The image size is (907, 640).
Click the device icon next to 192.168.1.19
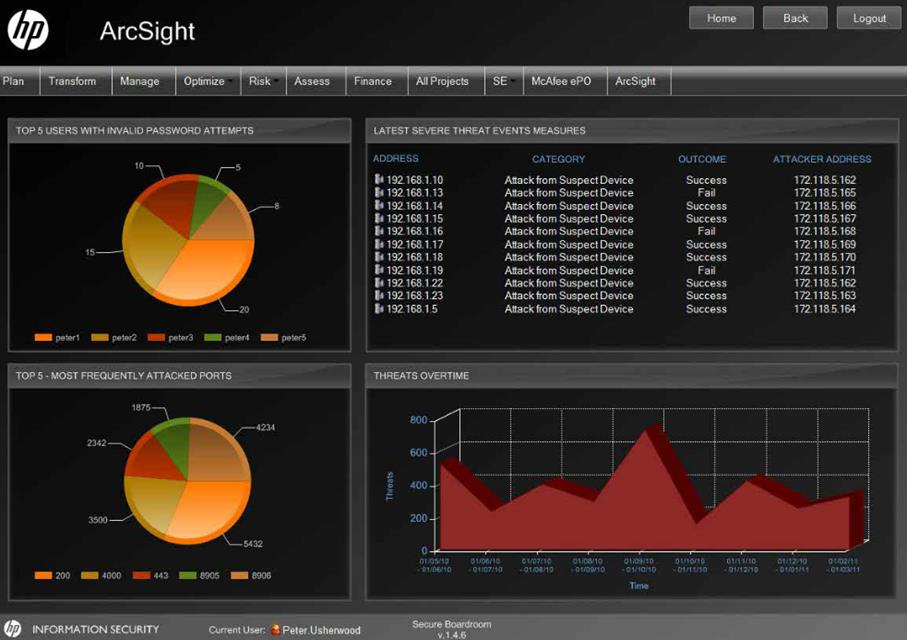click(x=379, y=270)
